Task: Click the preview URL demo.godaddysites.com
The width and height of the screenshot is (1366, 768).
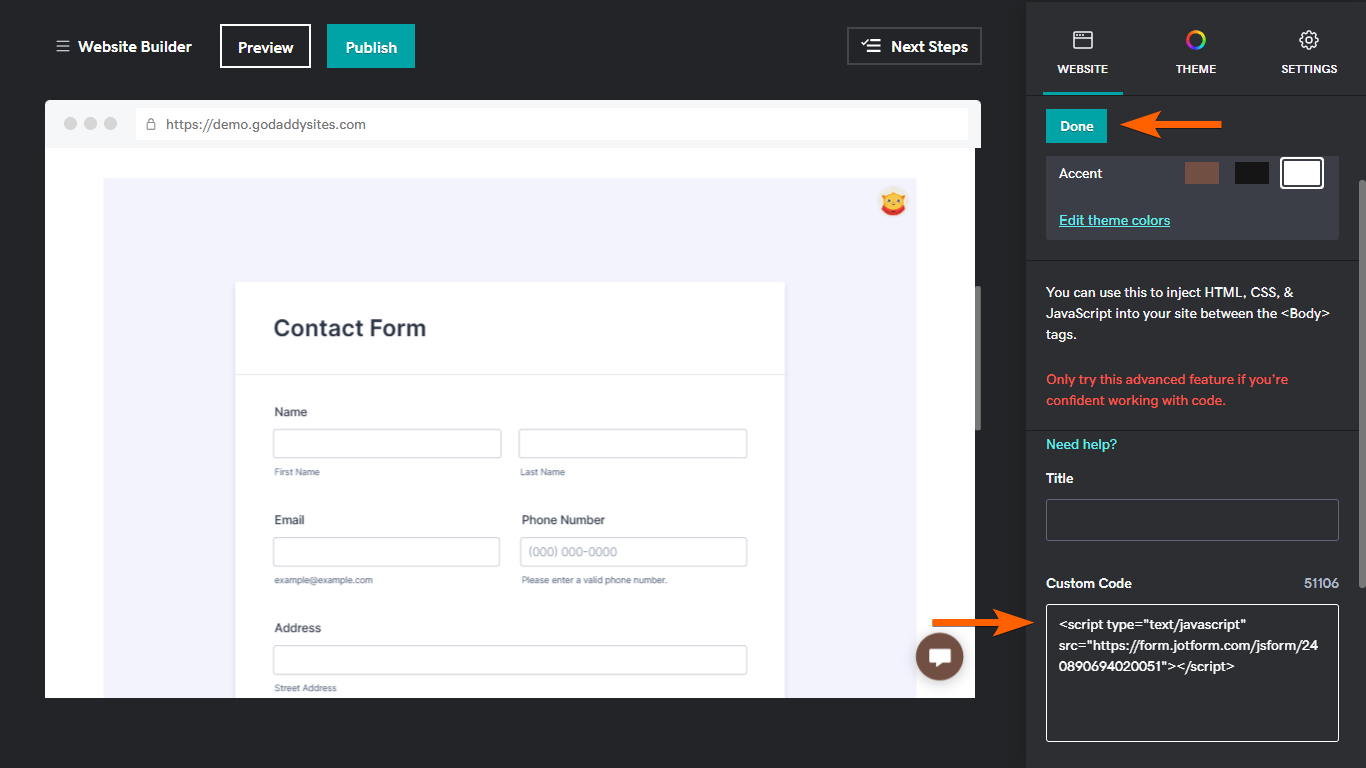Action: click(x=266, y=125)
